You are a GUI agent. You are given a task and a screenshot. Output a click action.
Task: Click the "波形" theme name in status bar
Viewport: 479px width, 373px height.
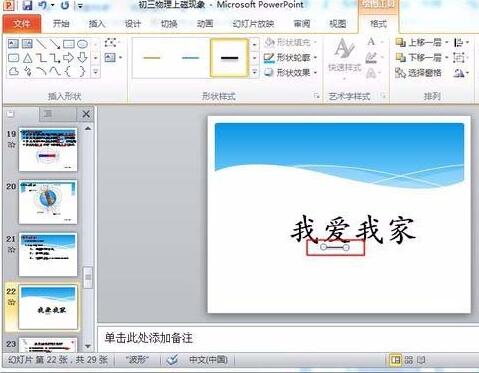tap(137, 360)
